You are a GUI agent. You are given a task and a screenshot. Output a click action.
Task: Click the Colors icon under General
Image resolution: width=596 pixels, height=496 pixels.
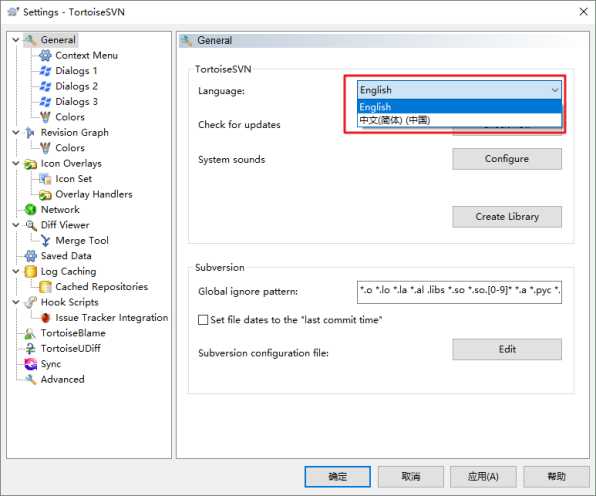45,117
